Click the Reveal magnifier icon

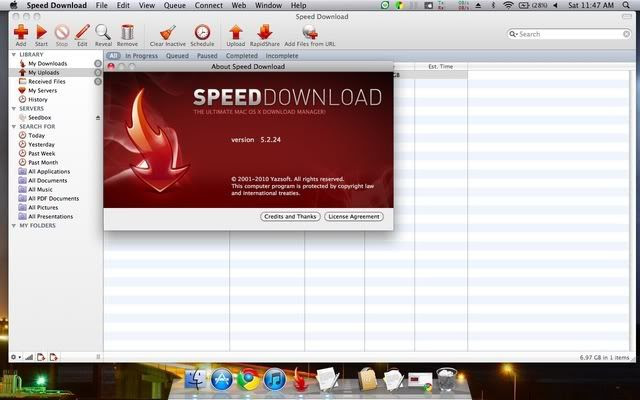point(103,32)
